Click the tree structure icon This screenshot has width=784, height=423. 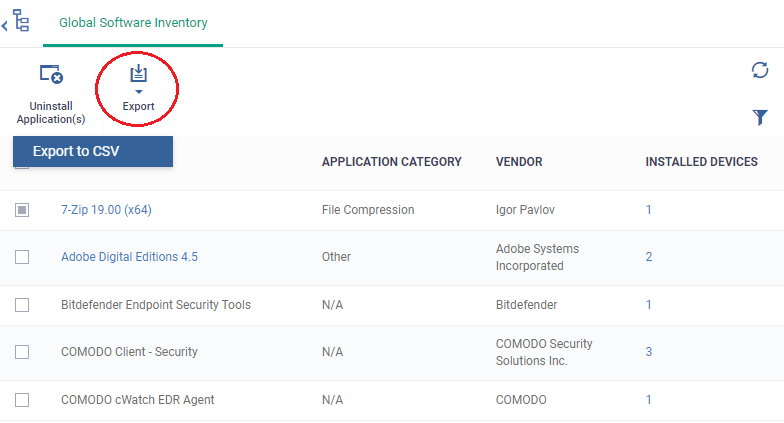point(21,21)
